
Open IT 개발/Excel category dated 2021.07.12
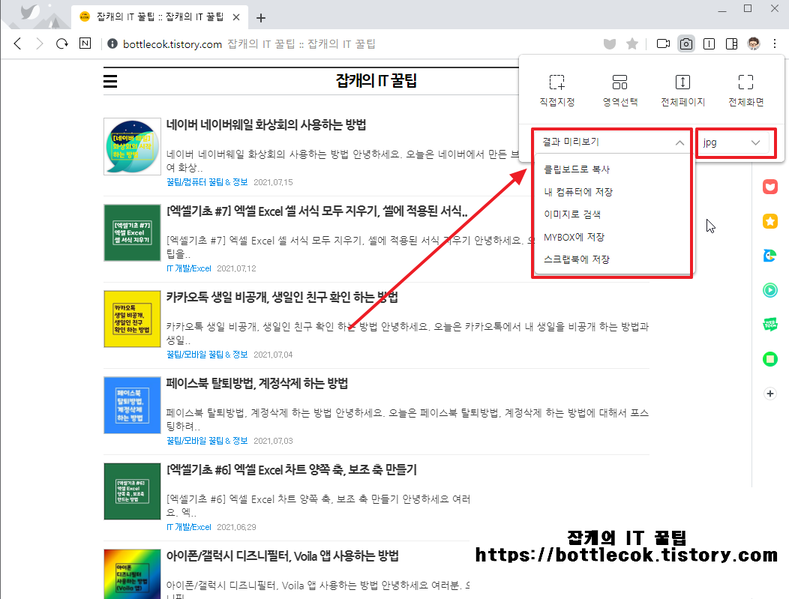(189, 269)
